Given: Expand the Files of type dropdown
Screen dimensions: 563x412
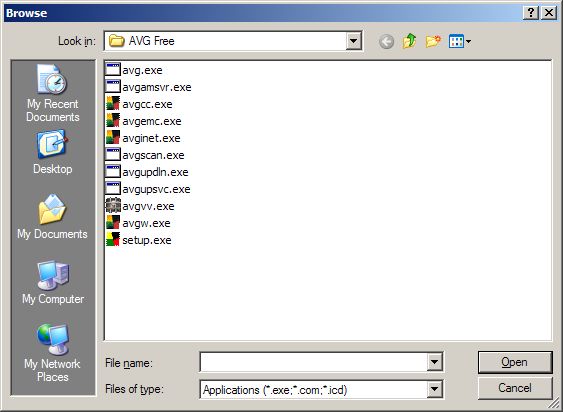Looking at the screenshot, I should (434, 389).
